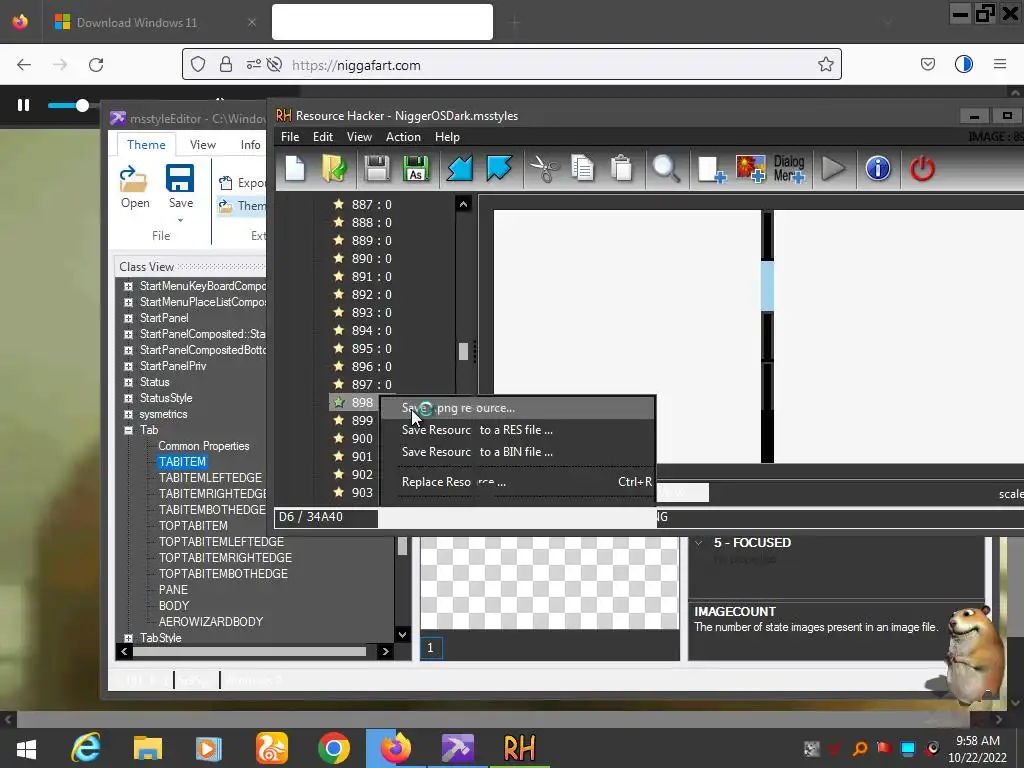1024x768 pixels.
Task: Open the Firefox hamburger application menu
Action: 1000,64
